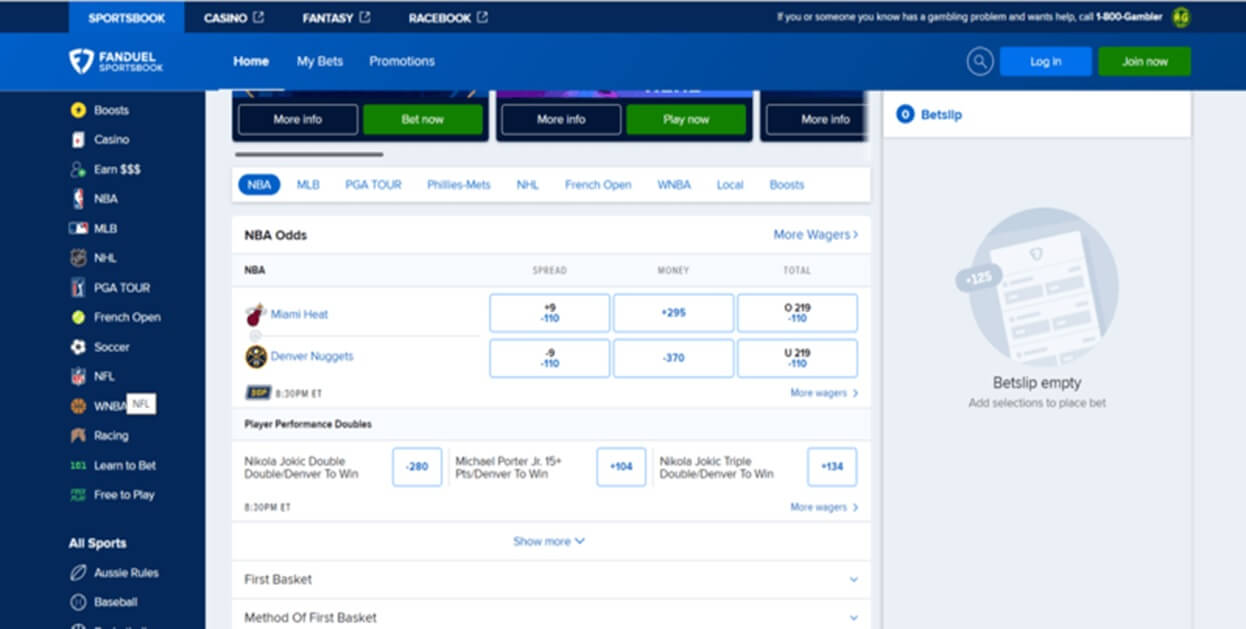Select the Sportsbook top tab
This screenshot has height=629, width=1246.
127,17
